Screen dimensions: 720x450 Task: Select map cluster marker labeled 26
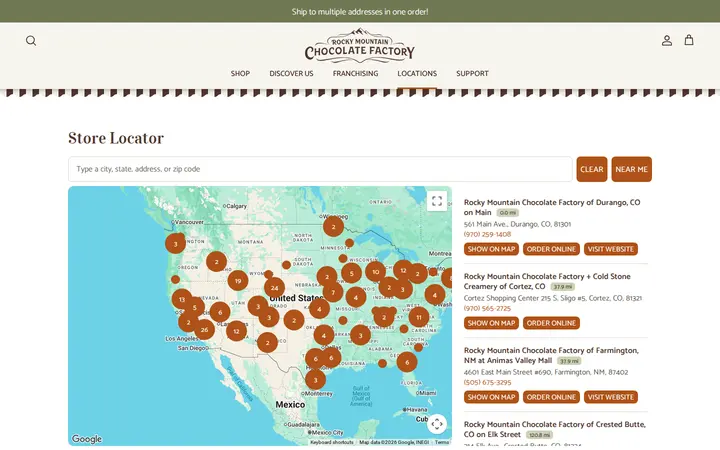204,329
